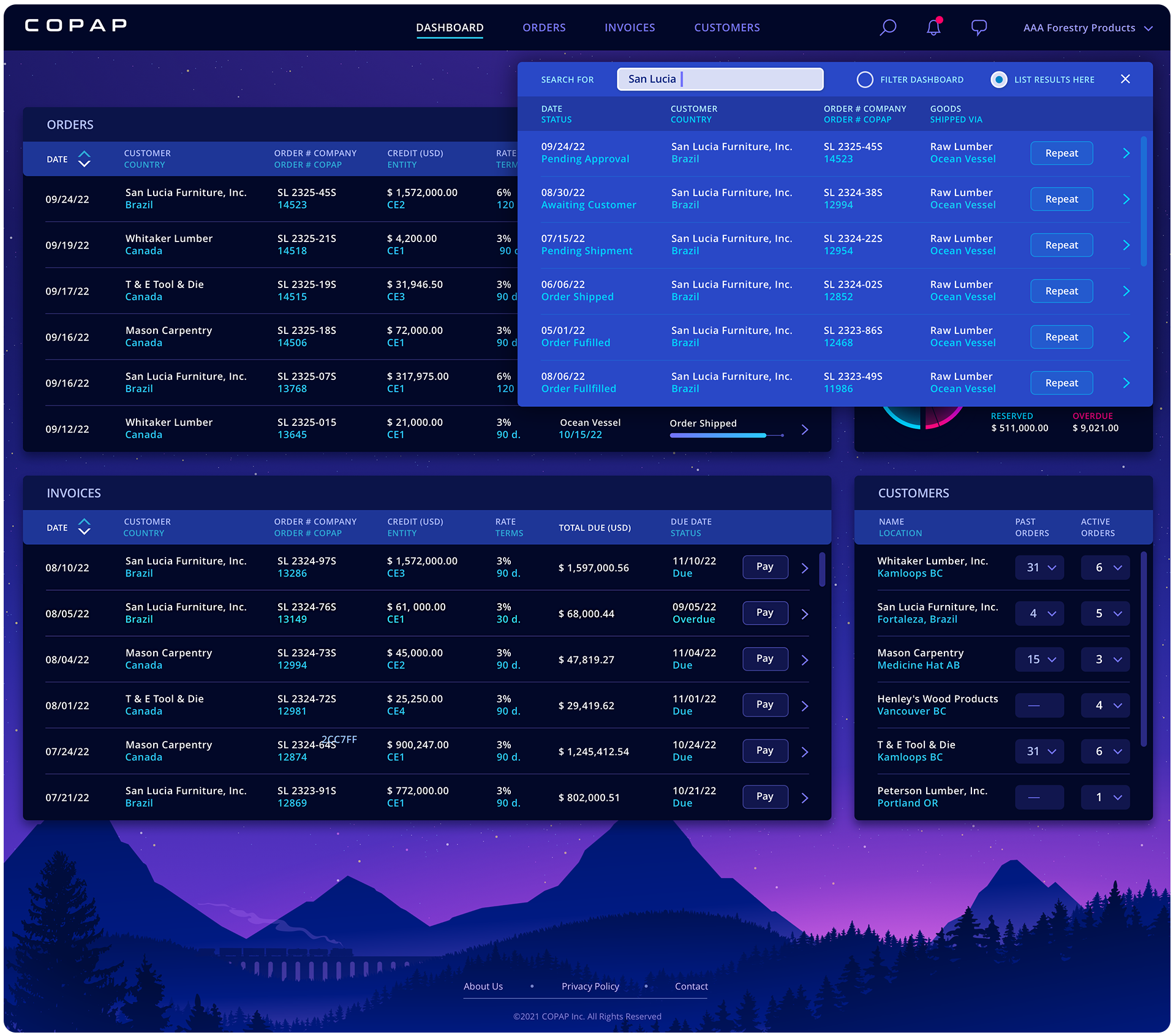Open the Contact footer link
The image size is (1176, 1035).
[692, 987]
